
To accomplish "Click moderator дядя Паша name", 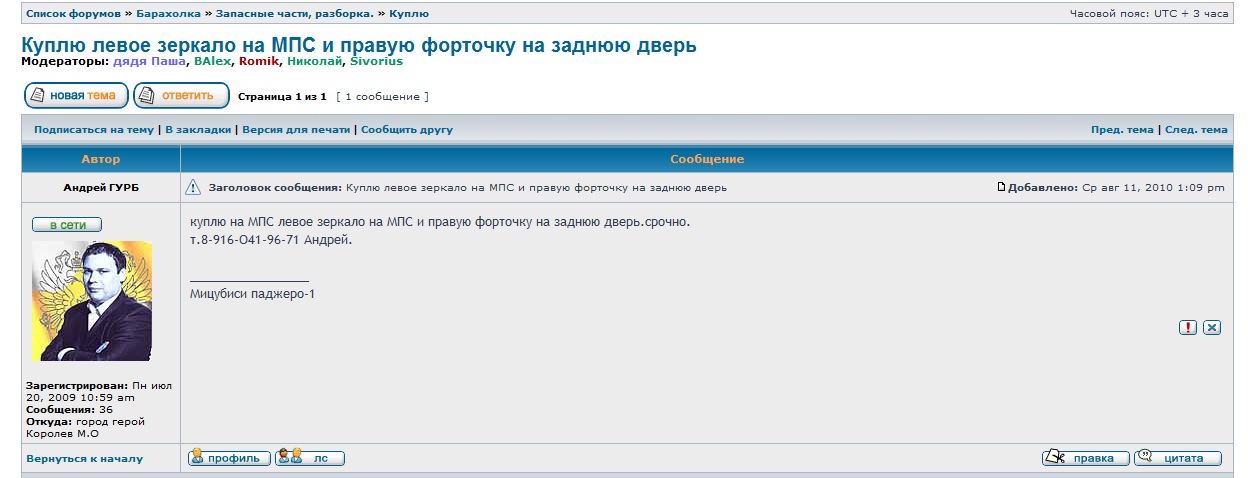I will (149, 62).
